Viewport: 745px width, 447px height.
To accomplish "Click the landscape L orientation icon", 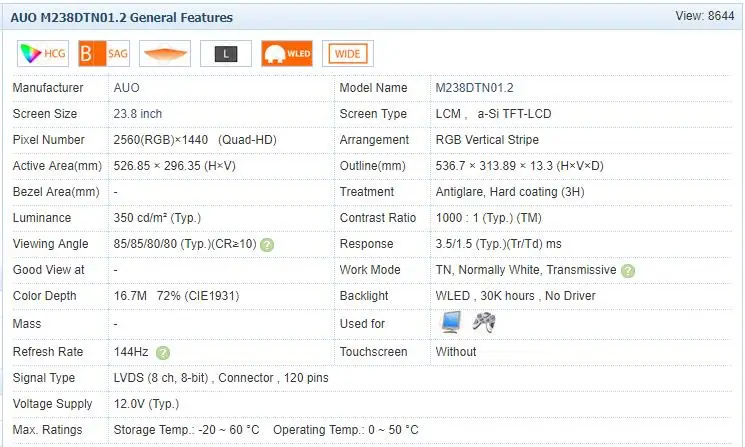I will [226, 53].
